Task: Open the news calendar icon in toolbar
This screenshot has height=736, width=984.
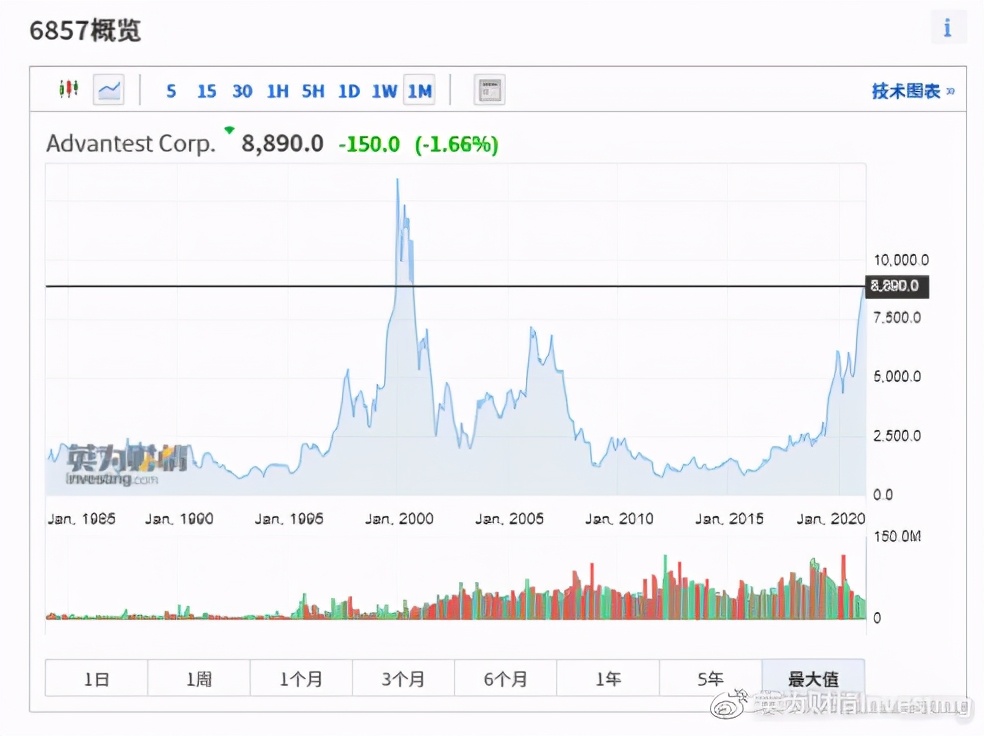Action: click(x=488, y=90)
